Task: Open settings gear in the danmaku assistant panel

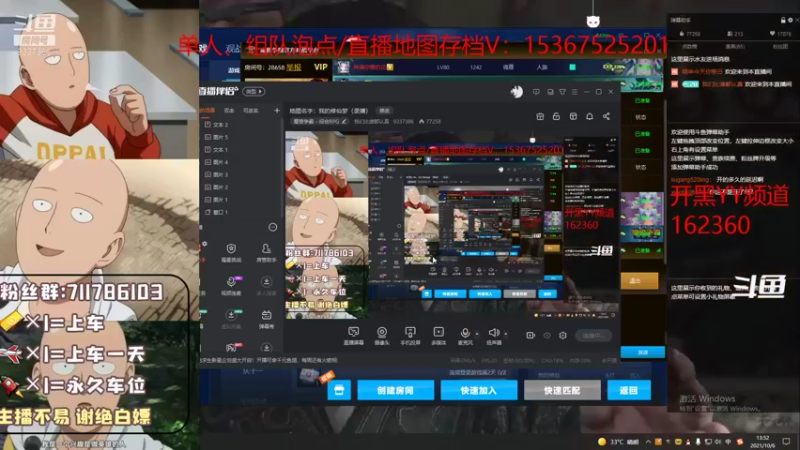Action: tap(790, 20)
